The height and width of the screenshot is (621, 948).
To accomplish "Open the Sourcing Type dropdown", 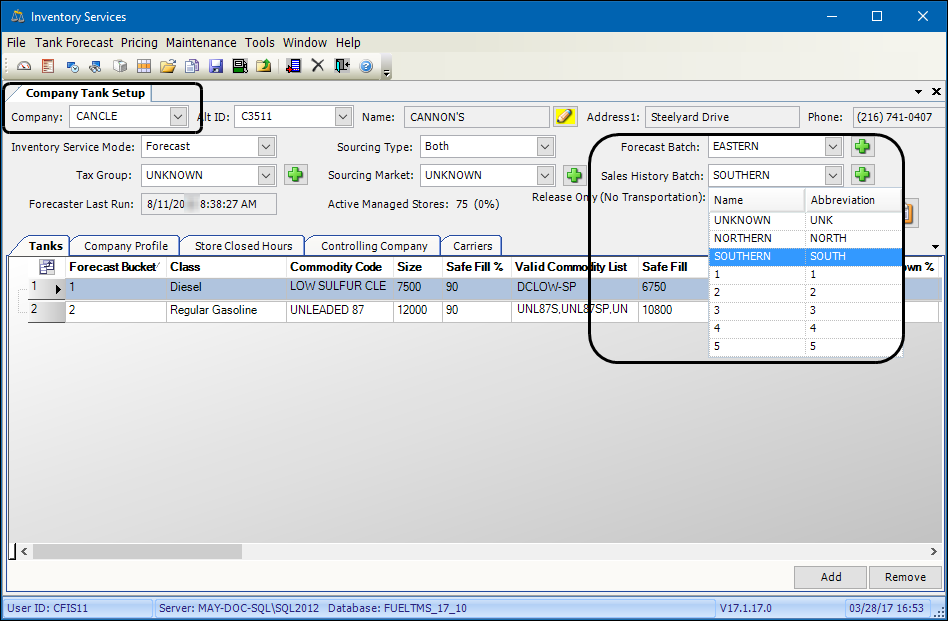I will [x=545, y=147].
